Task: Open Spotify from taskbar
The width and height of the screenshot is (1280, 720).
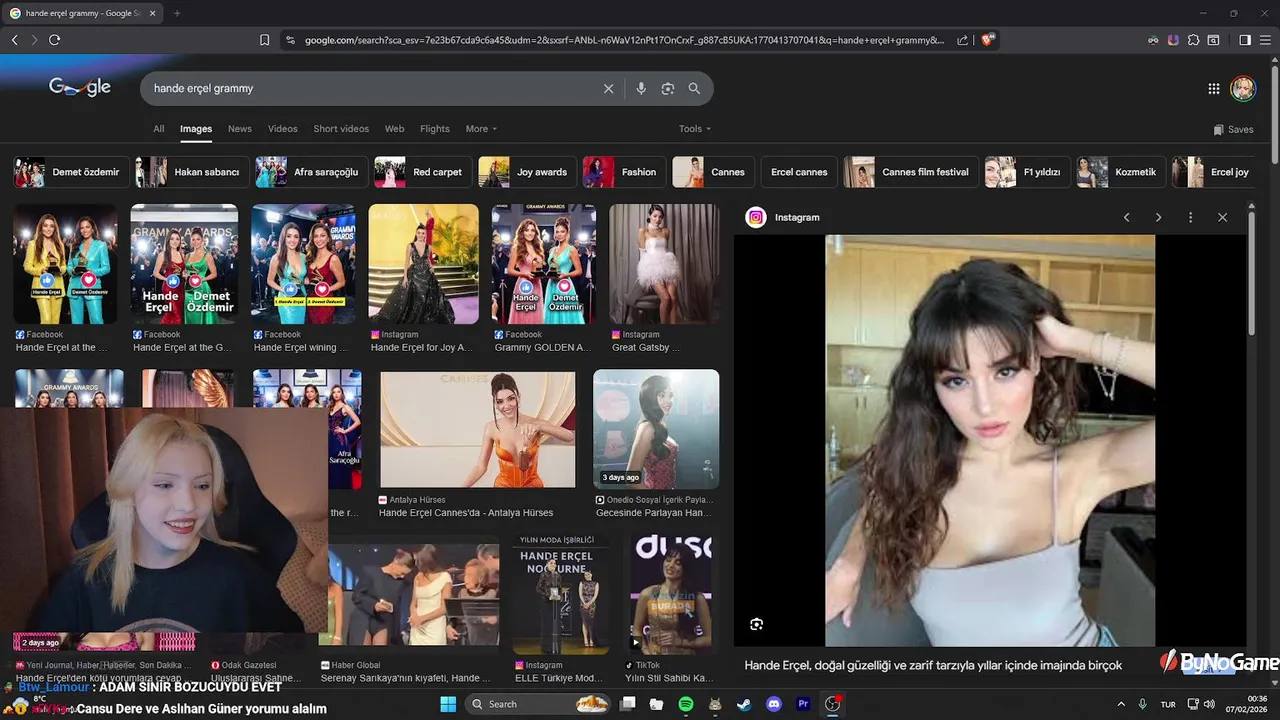Action: [x=685, y=704]
